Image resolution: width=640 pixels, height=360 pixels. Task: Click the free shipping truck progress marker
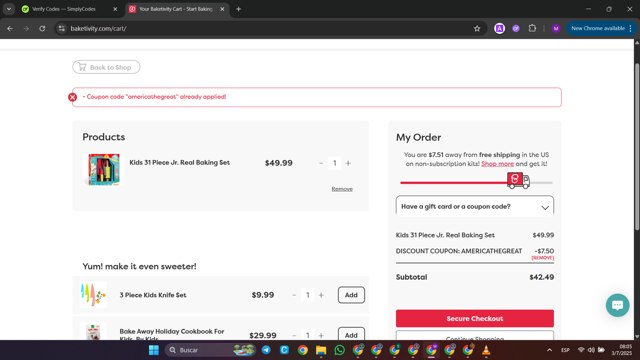pos(518,180)
